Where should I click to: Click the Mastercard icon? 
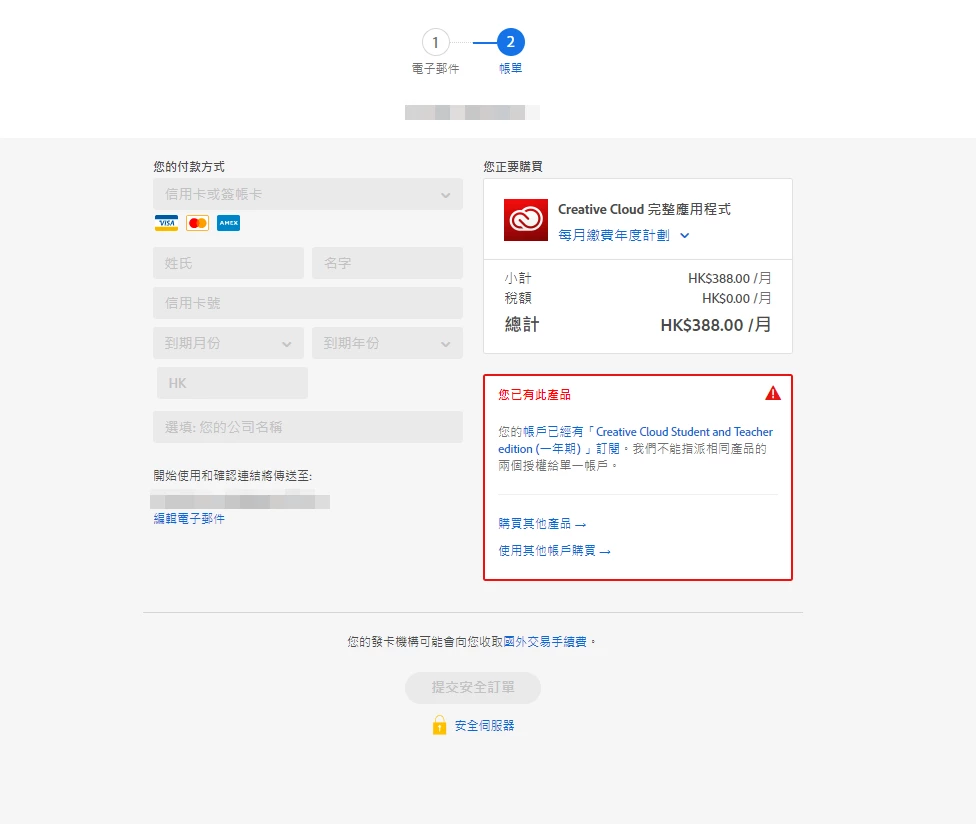(197, 223)
